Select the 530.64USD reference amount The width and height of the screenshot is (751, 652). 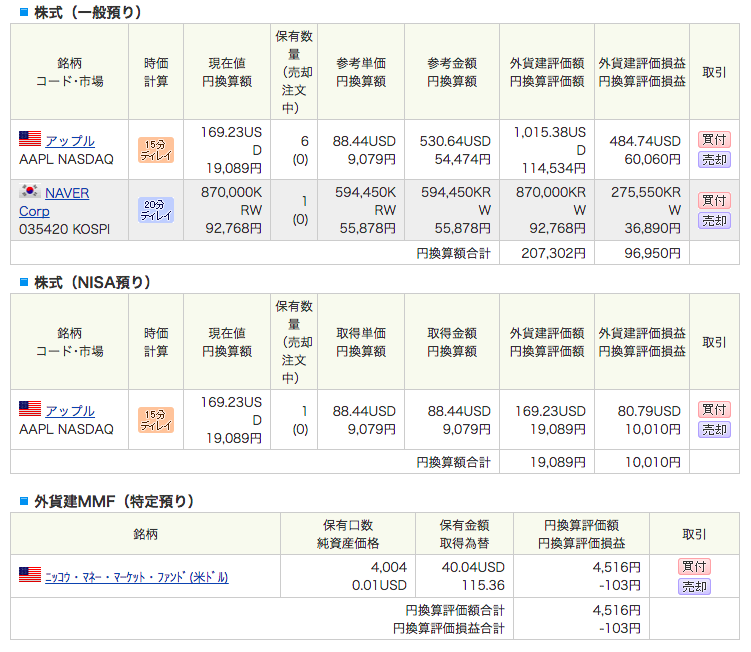coord(455,141)
